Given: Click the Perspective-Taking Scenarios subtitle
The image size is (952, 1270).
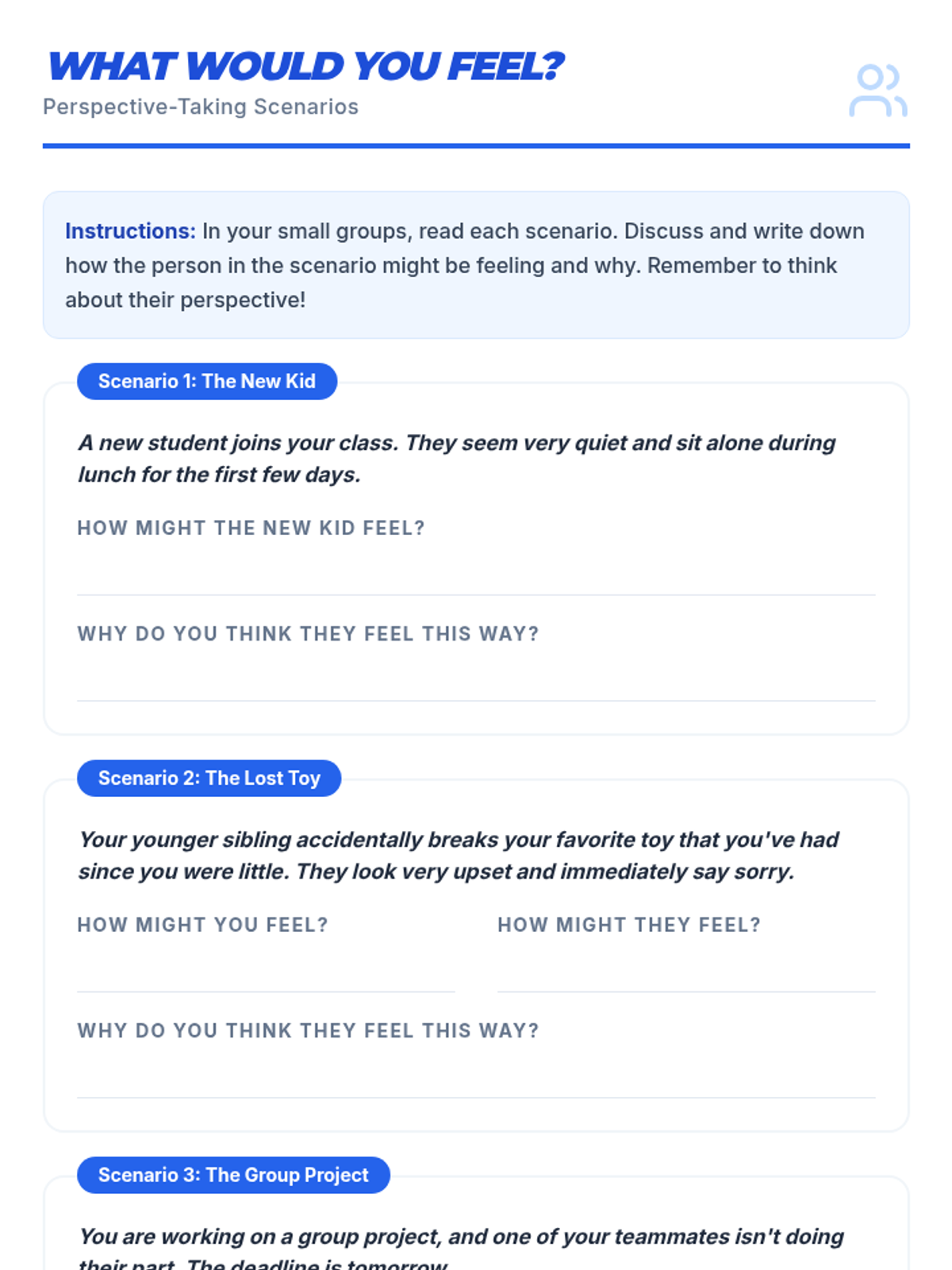Looking at the screenshot, I should 201,107.
